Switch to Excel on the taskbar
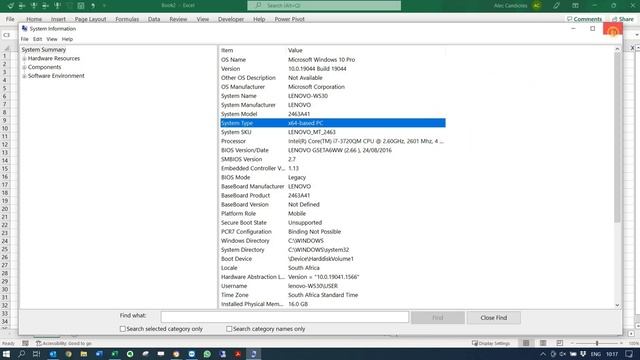This screenshot has width=640, height=360. 115,354
